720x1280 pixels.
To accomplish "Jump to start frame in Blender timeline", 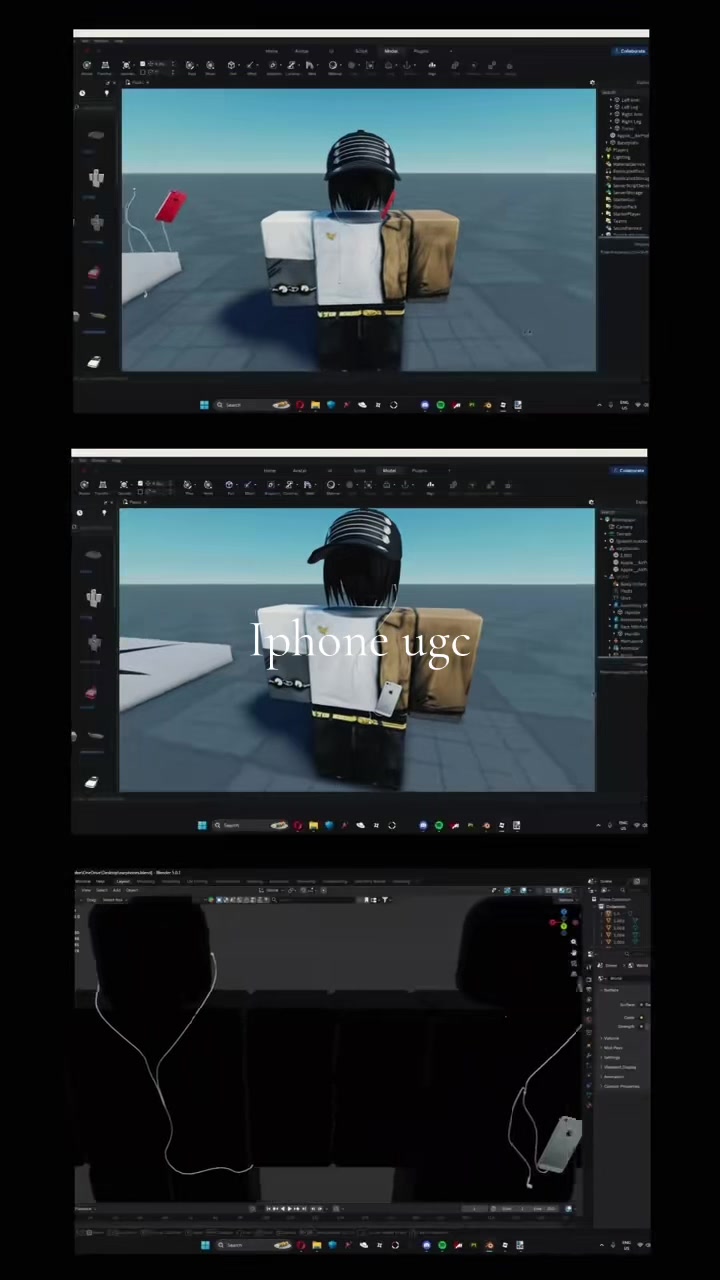I will pos(269,1208).
